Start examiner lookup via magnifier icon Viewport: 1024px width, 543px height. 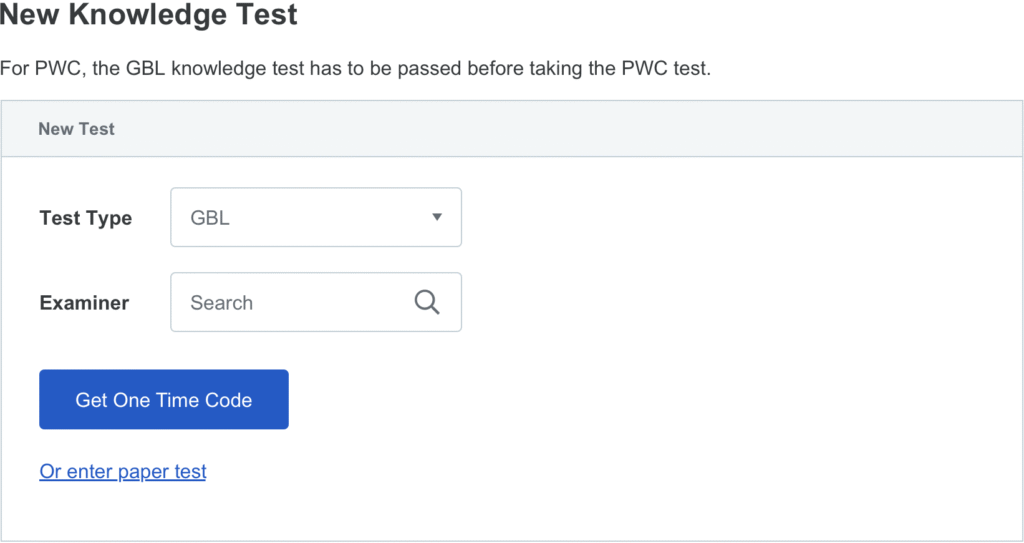tap(426, 302)
